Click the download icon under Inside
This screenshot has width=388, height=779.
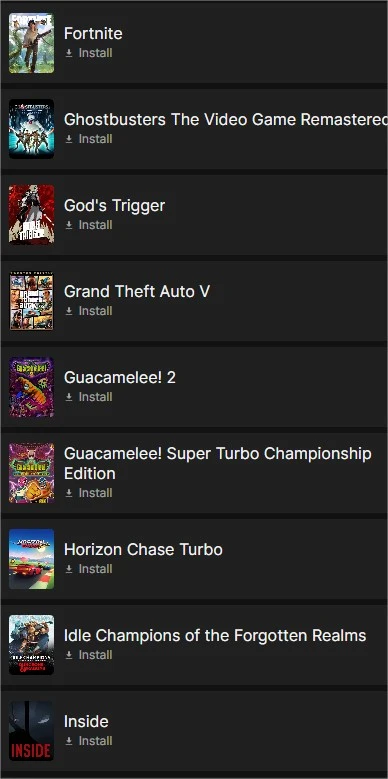tap(69, 741)
